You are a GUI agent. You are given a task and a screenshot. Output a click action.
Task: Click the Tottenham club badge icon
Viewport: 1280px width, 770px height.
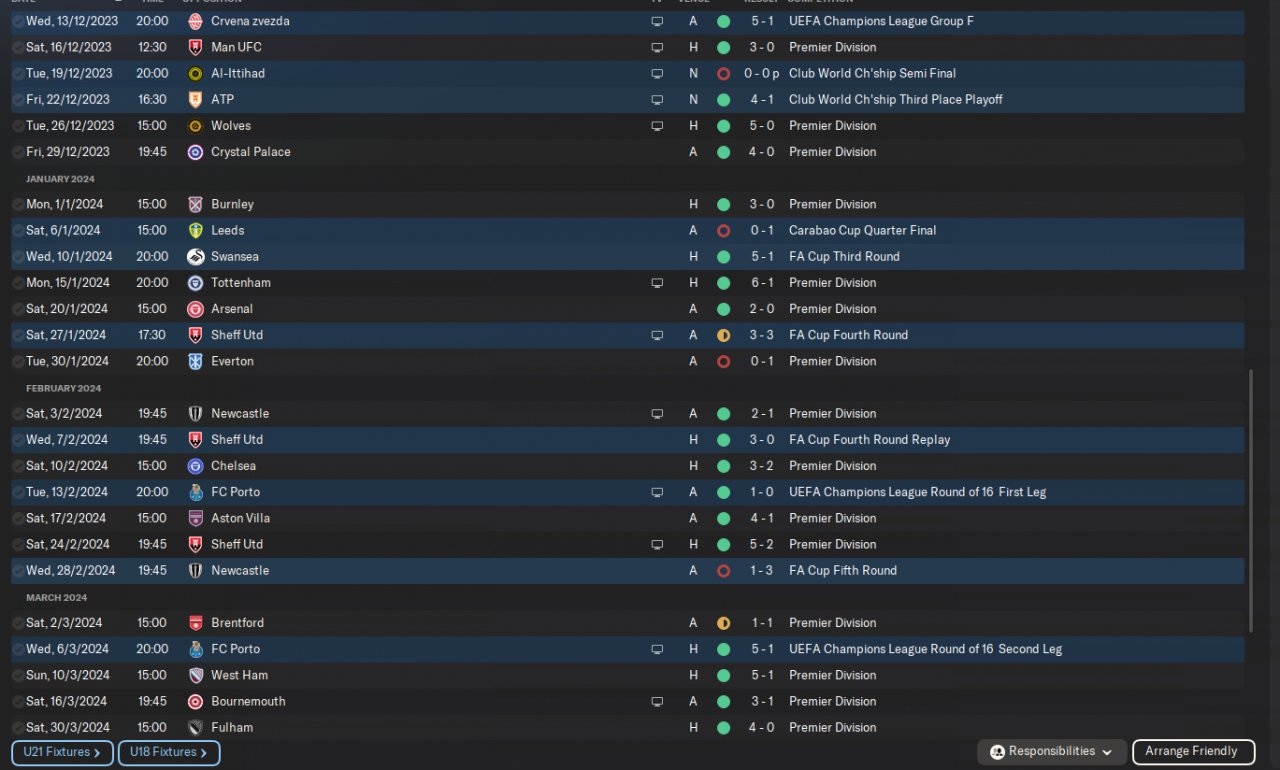point(195,283)
